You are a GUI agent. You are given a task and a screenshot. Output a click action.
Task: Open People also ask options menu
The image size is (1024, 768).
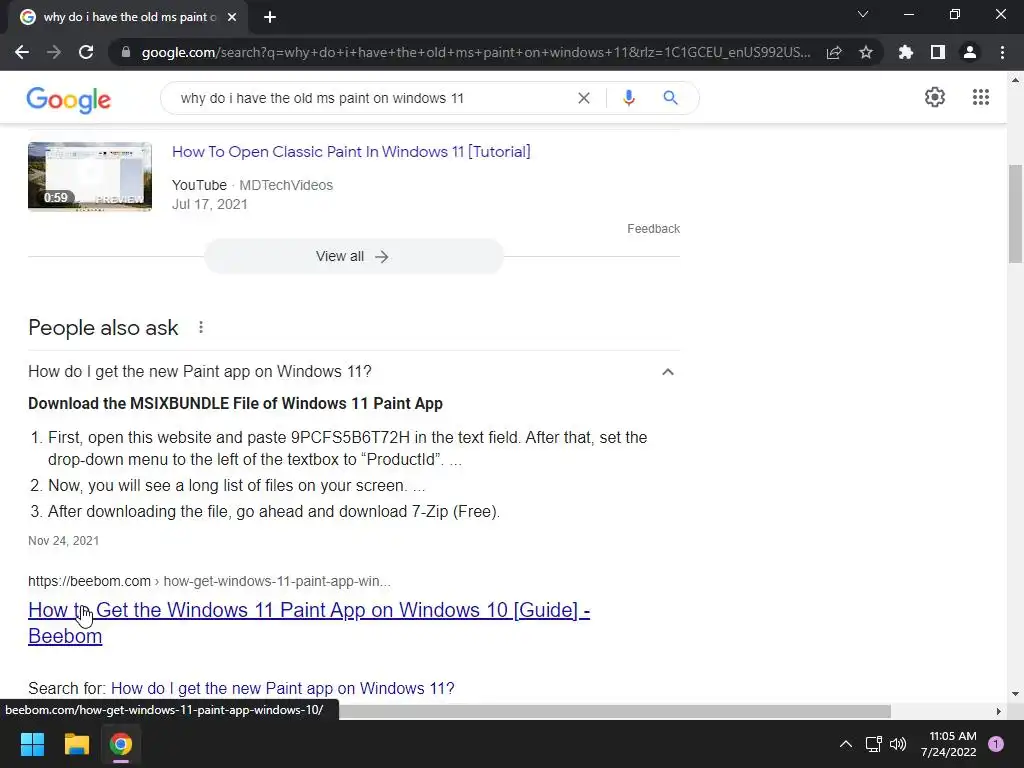tap(201, 327)
